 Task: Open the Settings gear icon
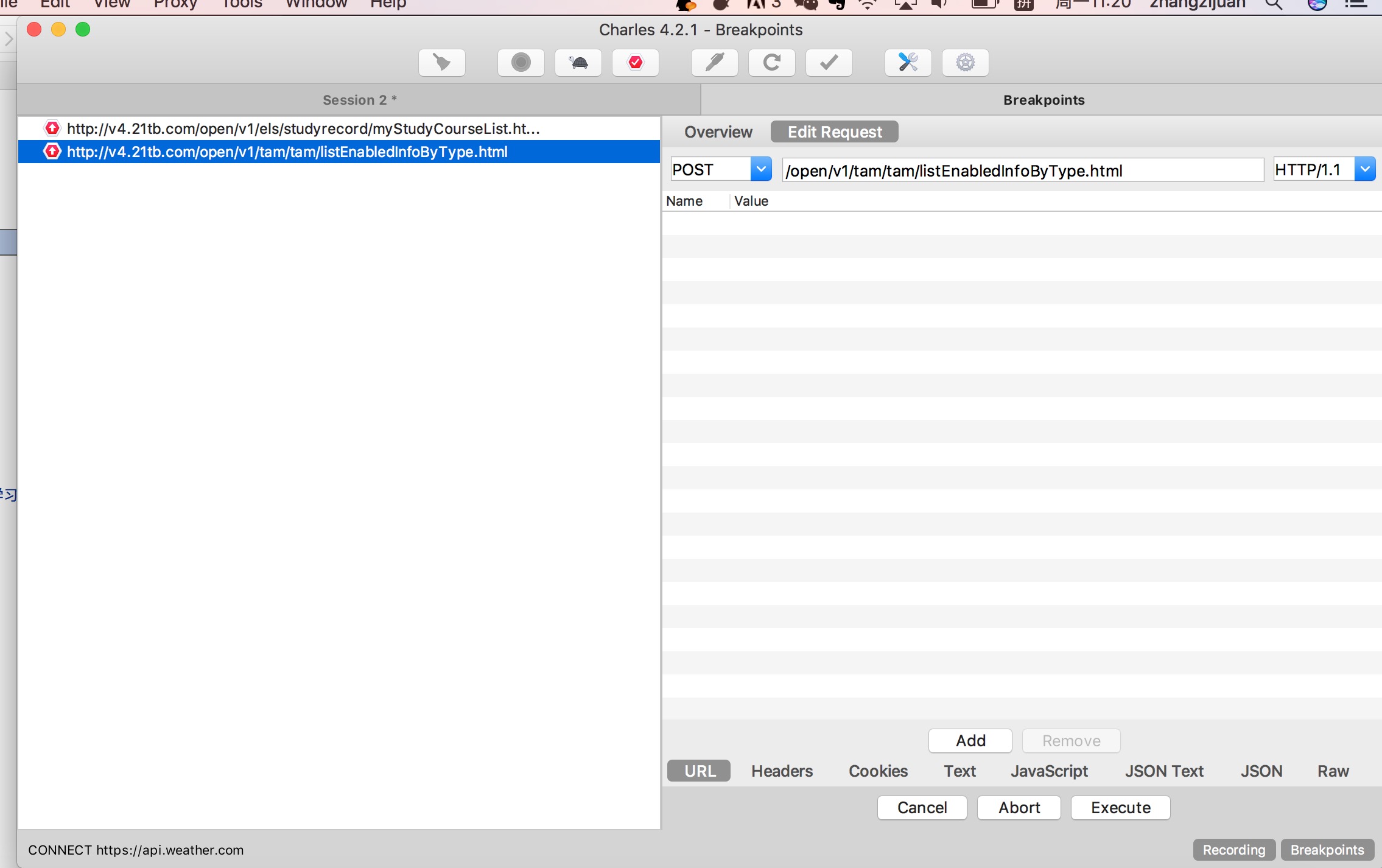click(966, 63)
